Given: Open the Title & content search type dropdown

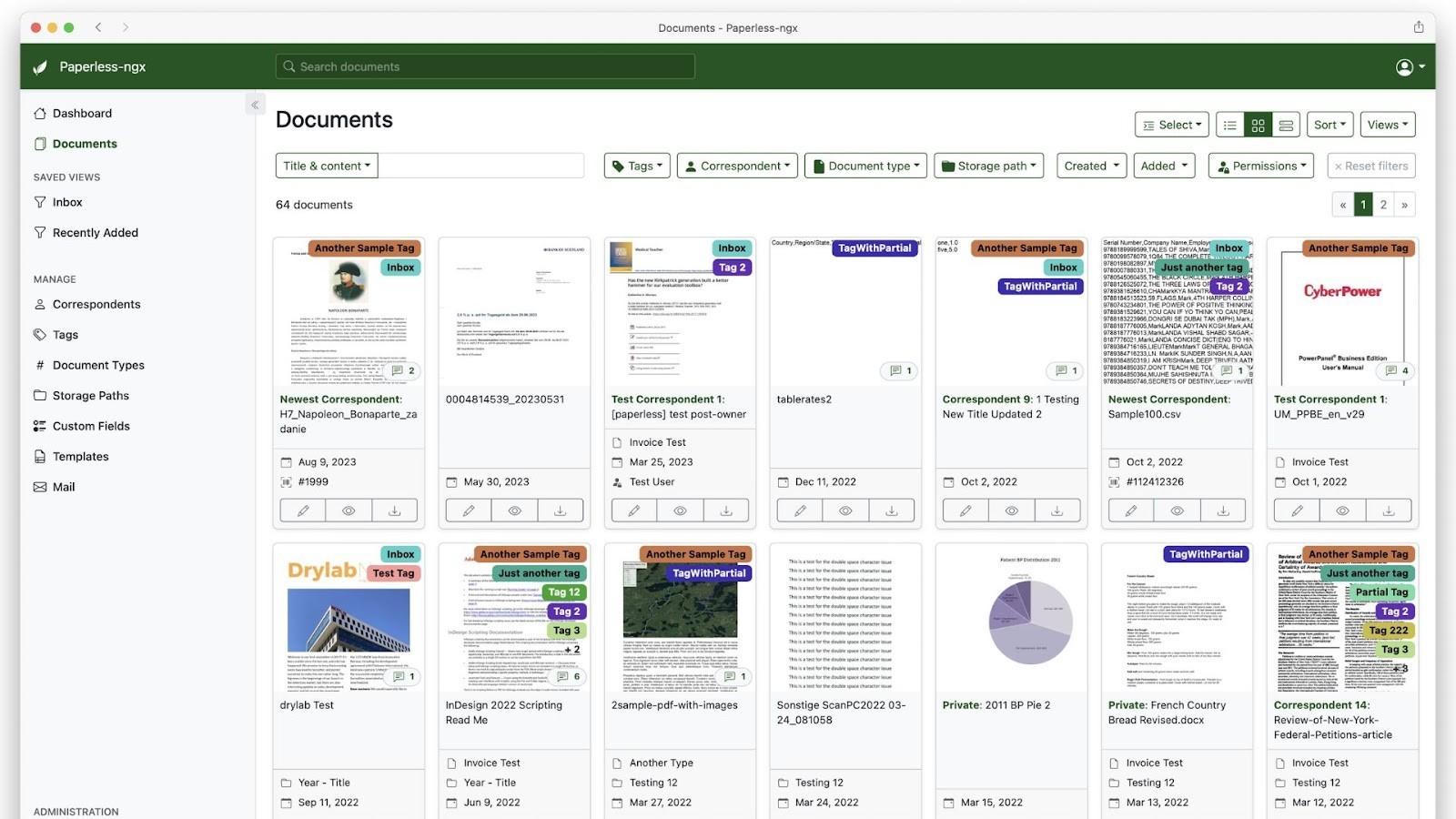Looking at the screenshot, I should click(327, 166).
